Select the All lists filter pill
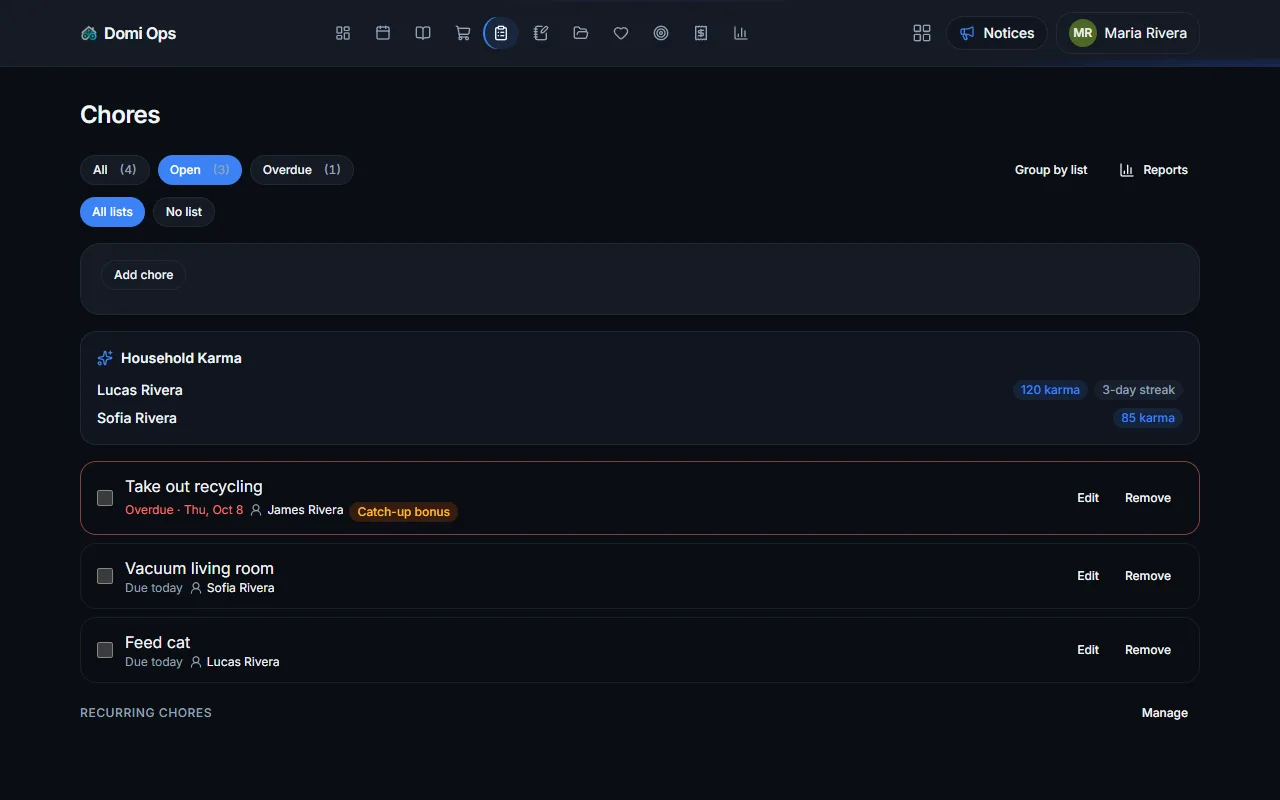The image size is (1280, 800). tap(113, 212)
